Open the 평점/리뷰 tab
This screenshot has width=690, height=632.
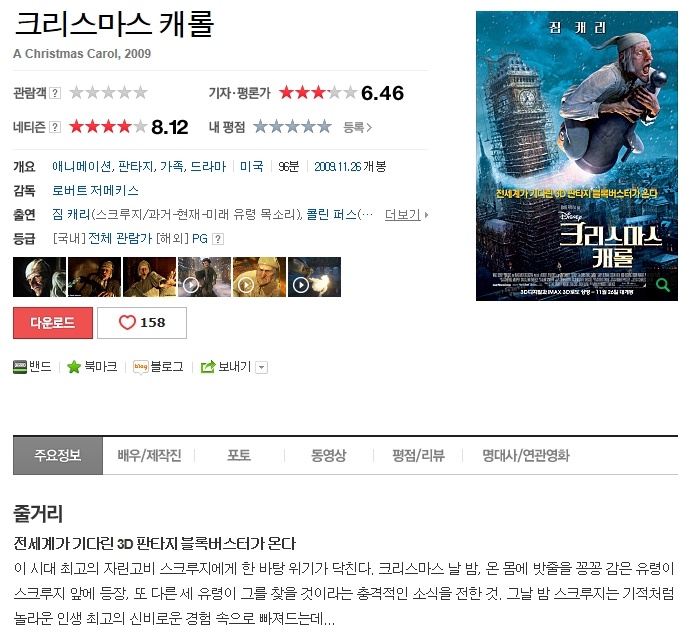point(418,456)
